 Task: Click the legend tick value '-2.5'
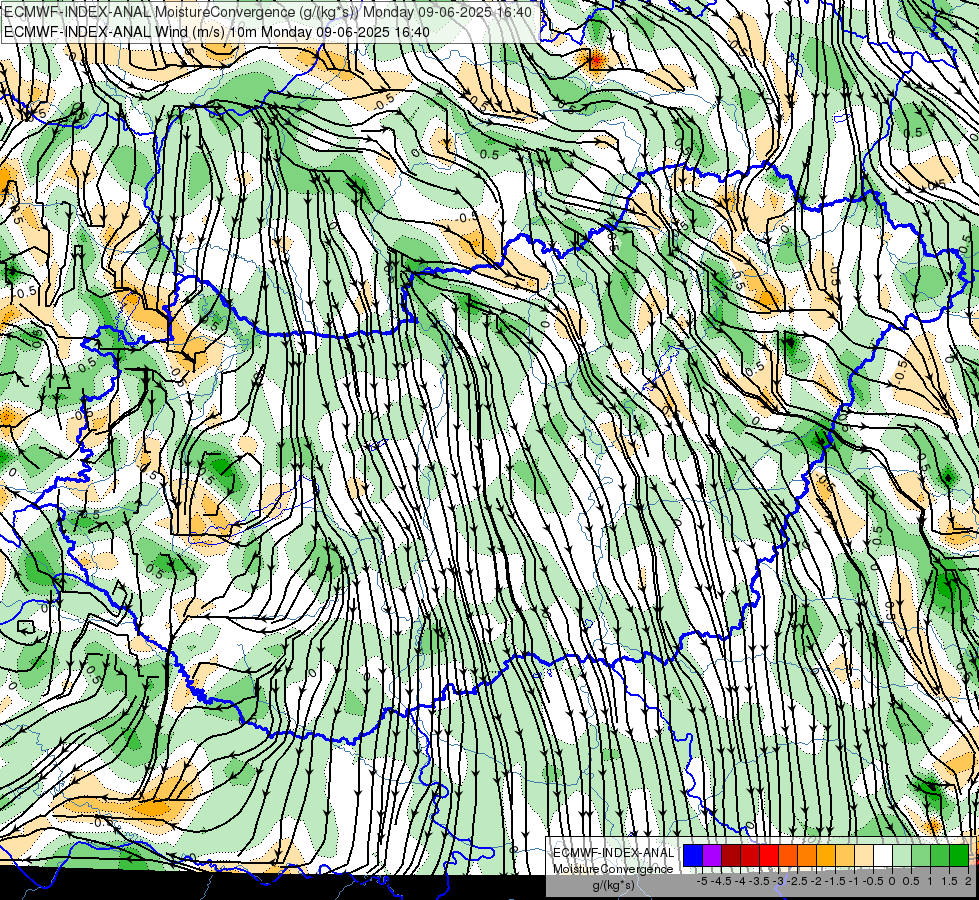[797, 881]
